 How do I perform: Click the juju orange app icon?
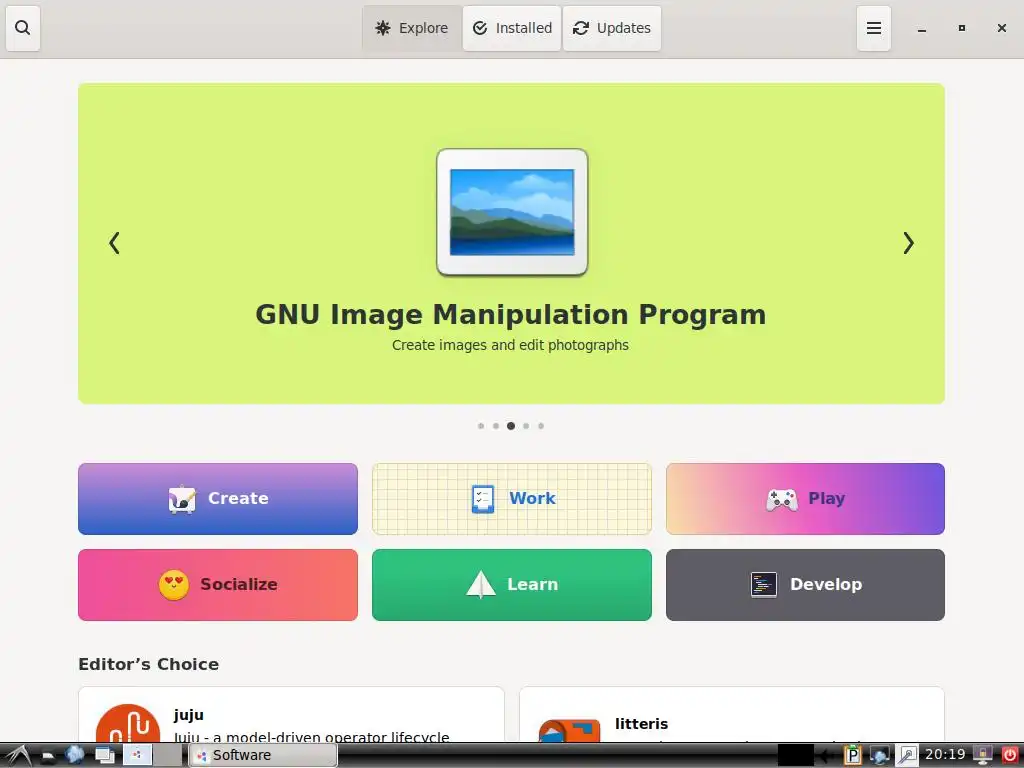coord(128,724)
